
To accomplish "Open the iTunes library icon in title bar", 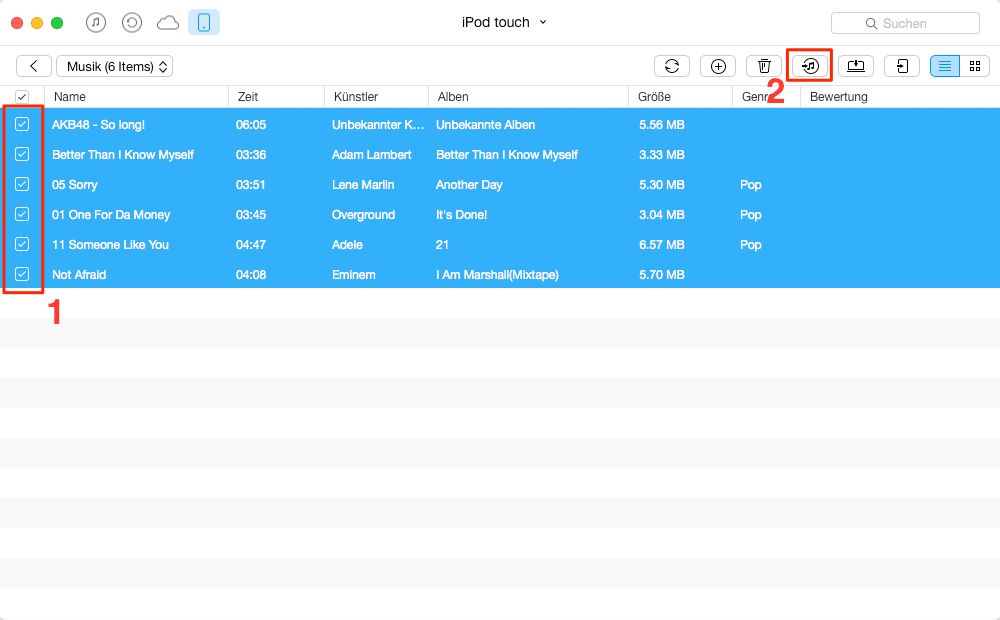I will click(x=96, y=23).
